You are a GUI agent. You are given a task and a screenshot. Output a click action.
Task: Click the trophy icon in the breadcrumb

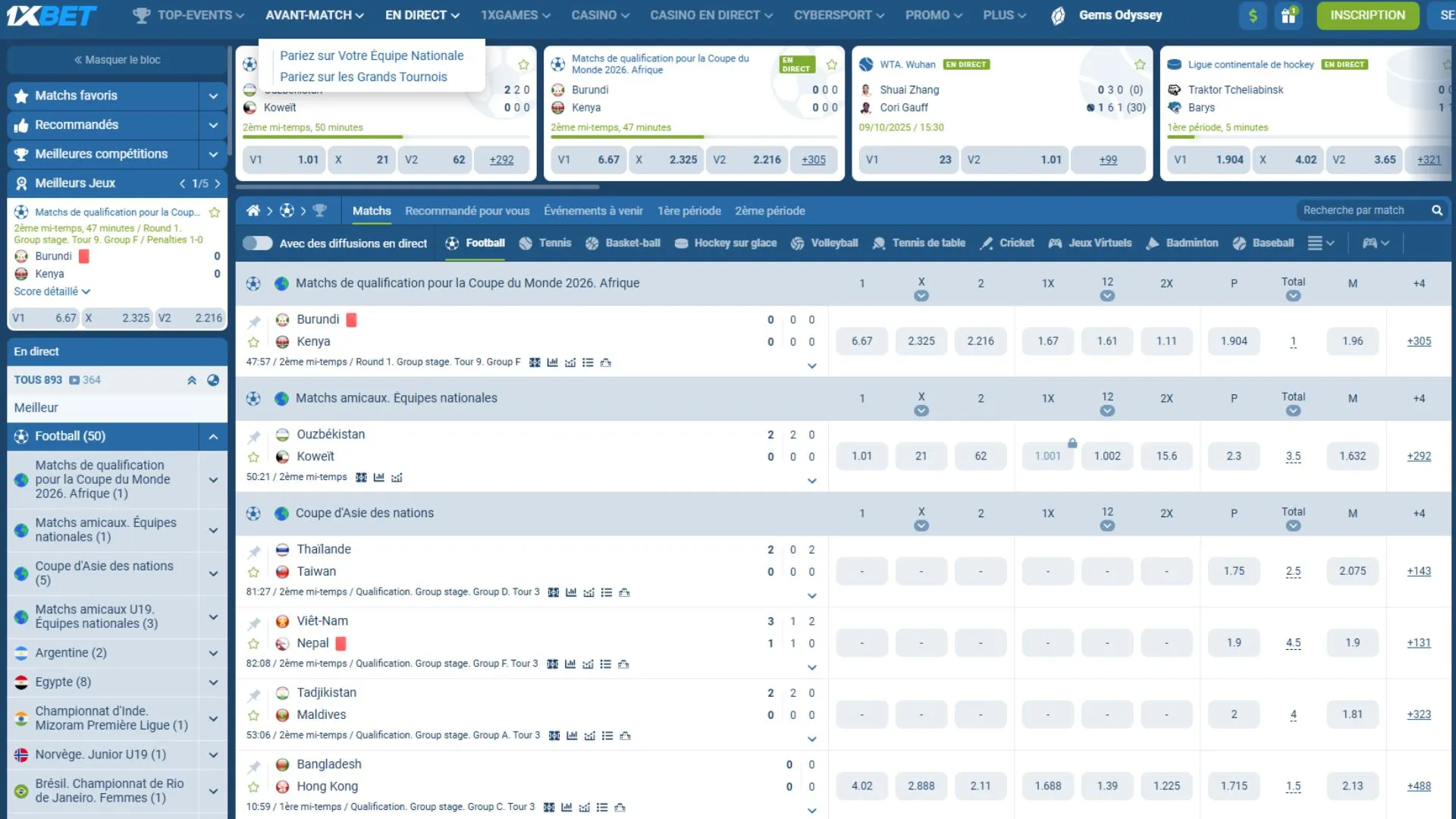319,211
